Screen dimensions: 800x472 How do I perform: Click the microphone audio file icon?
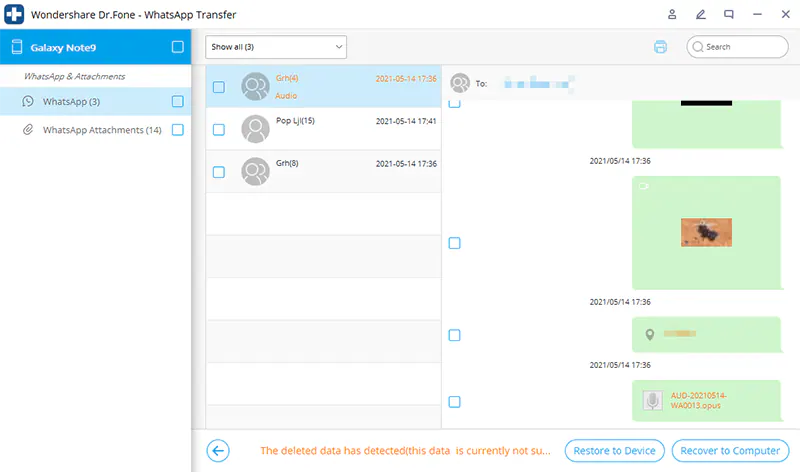pyautogui.click(x=652, y=401)
